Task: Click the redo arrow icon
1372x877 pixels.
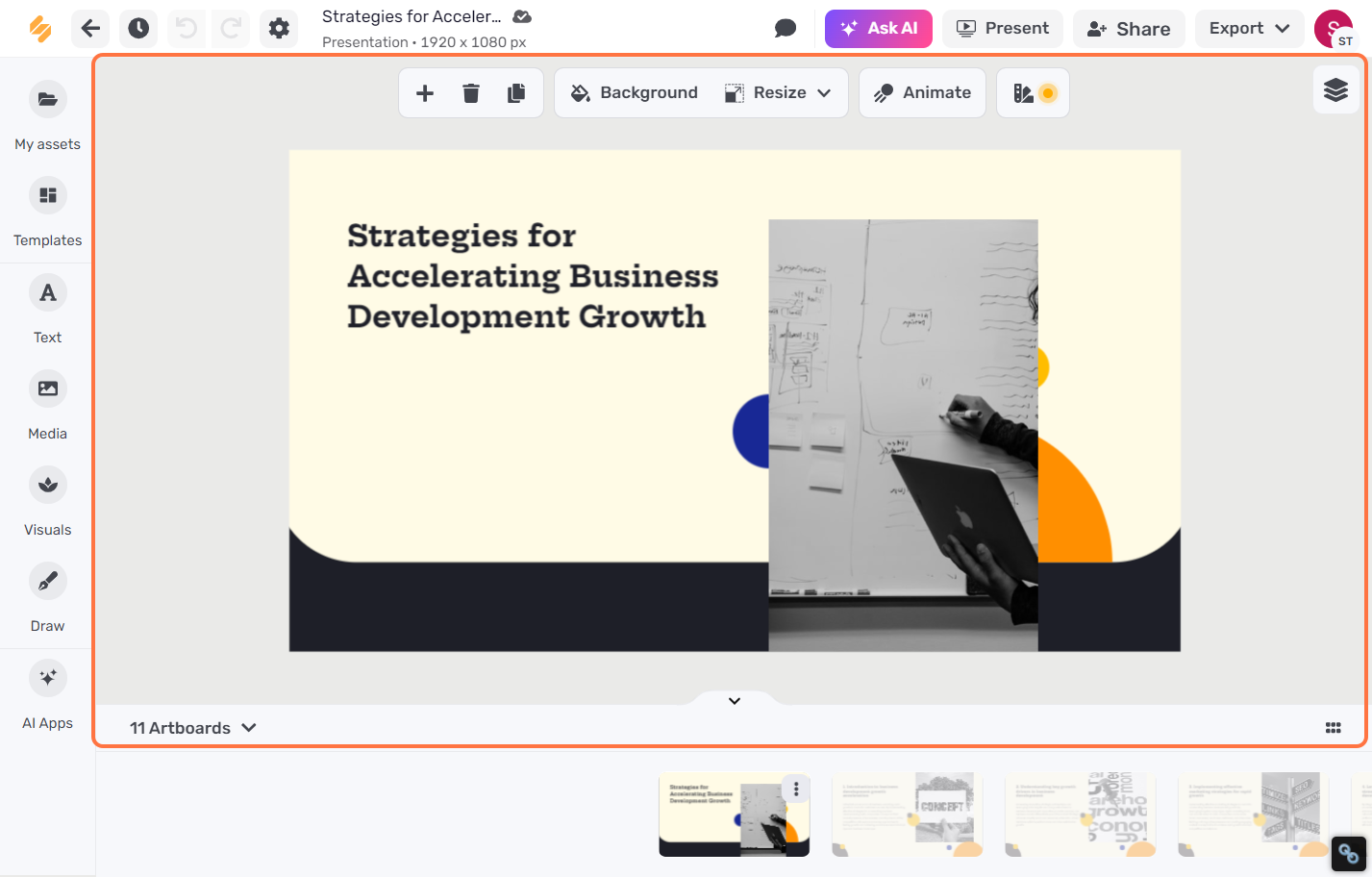Action: [231, 29]
